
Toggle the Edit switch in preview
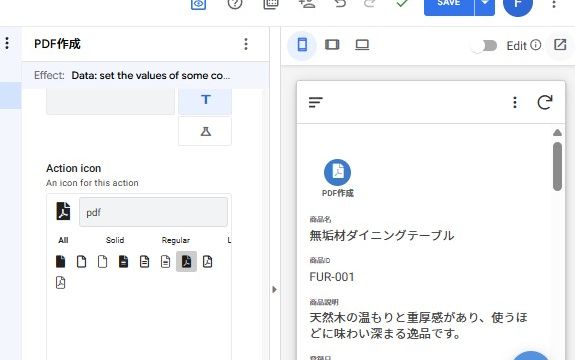484,46
